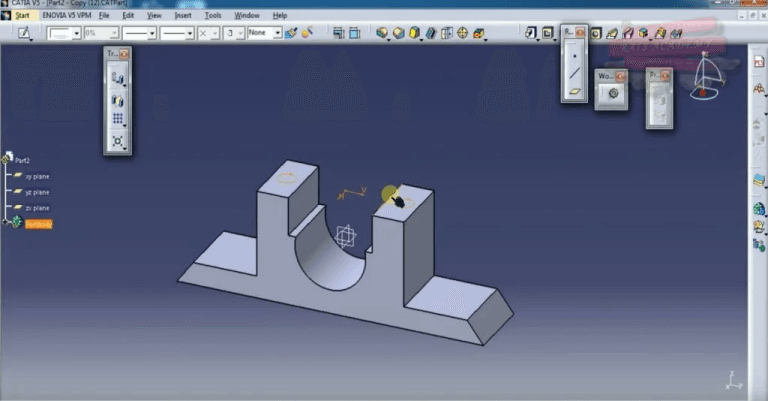This screenshot has height=401, width=768.
Task: Click the user pattern grid icon
Action: tap(118, 119)
